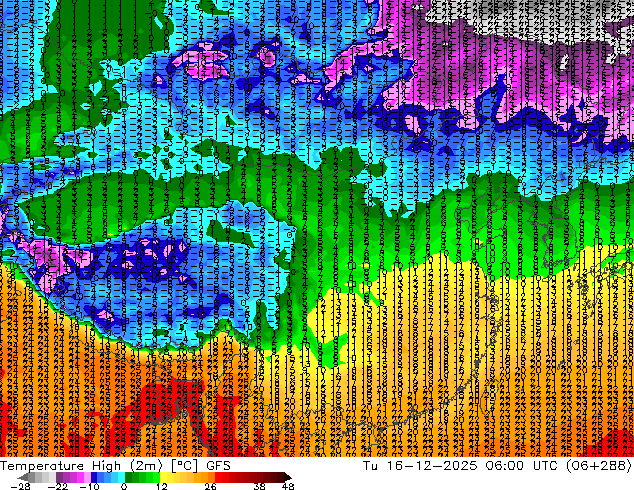
Task: Click the -22 legend label
Action: click(58, 486)
